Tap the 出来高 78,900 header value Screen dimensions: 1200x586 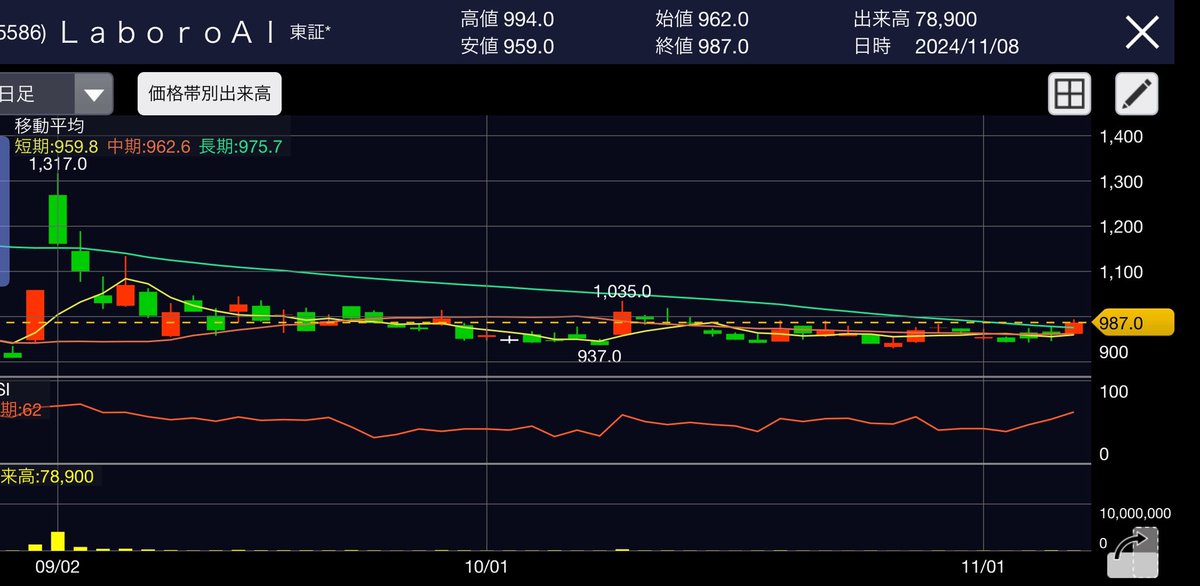[915, 19]
